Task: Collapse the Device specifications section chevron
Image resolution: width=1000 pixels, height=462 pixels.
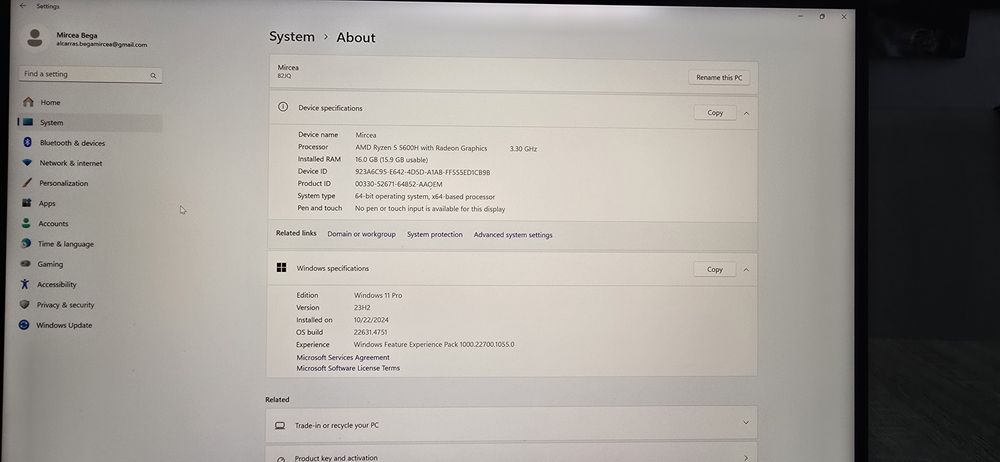Action: (746, 114)
